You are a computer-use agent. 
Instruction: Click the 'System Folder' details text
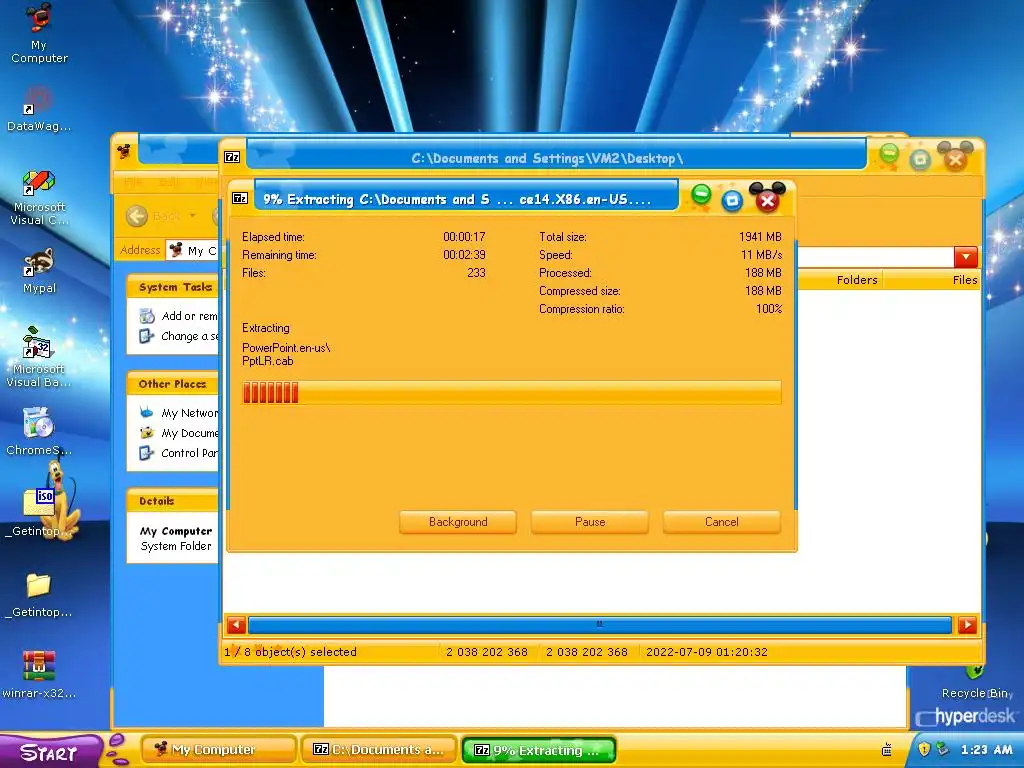click(x=176, y=546)
